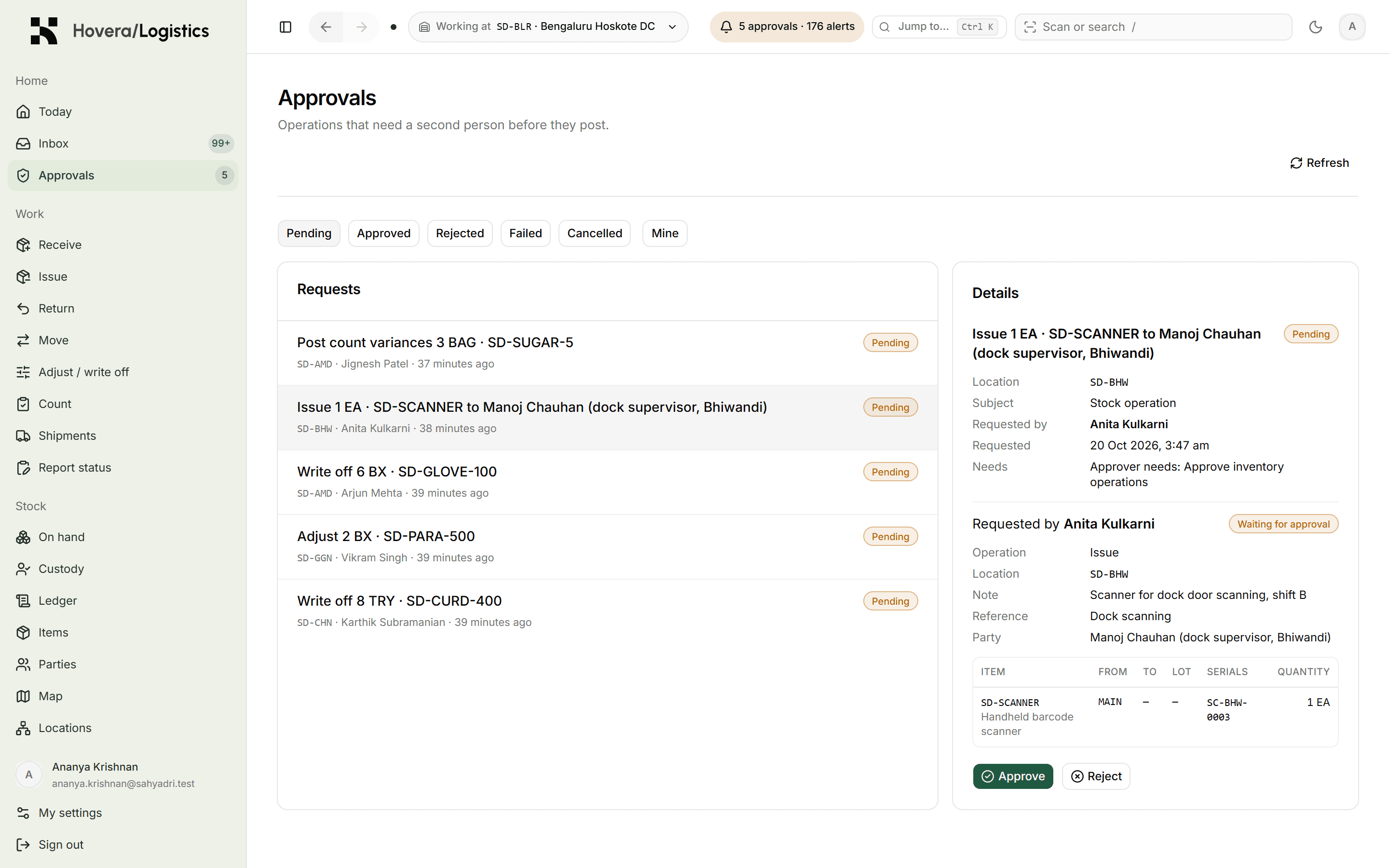Open the Jump to command palette
The height and width of the screenshot is (868, 1389).
[x=939, y=27]
